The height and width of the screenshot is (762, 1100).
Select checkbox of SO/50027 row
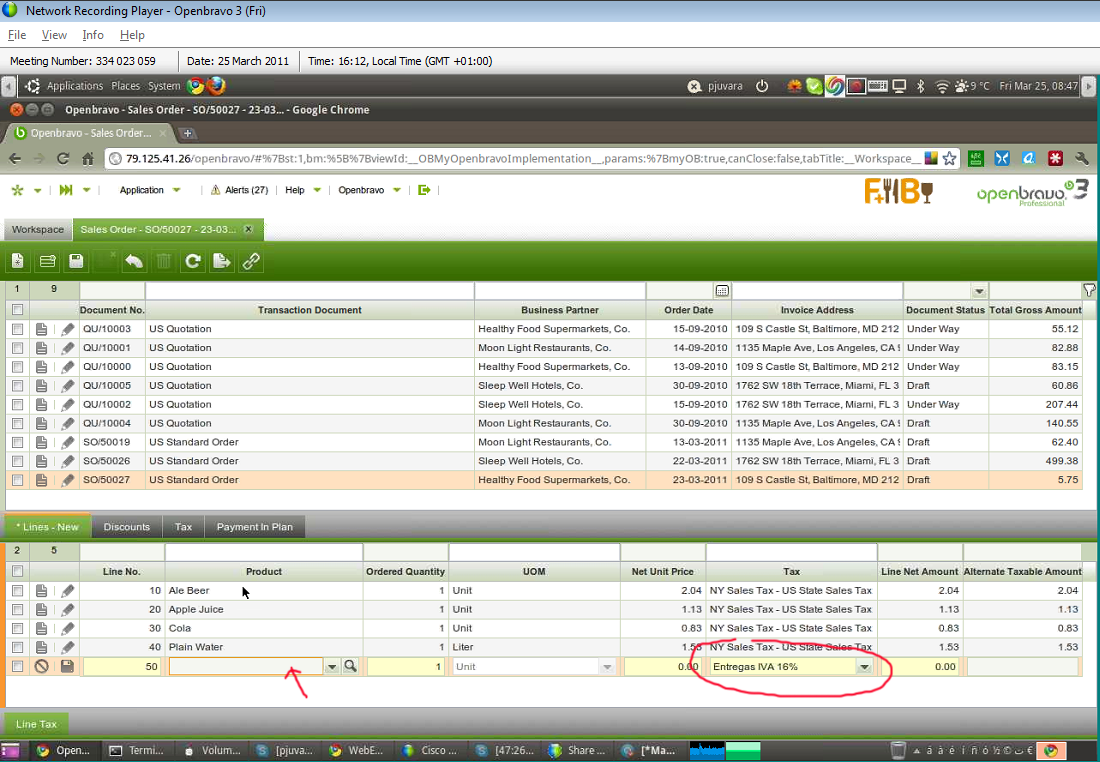click(18, 480)
